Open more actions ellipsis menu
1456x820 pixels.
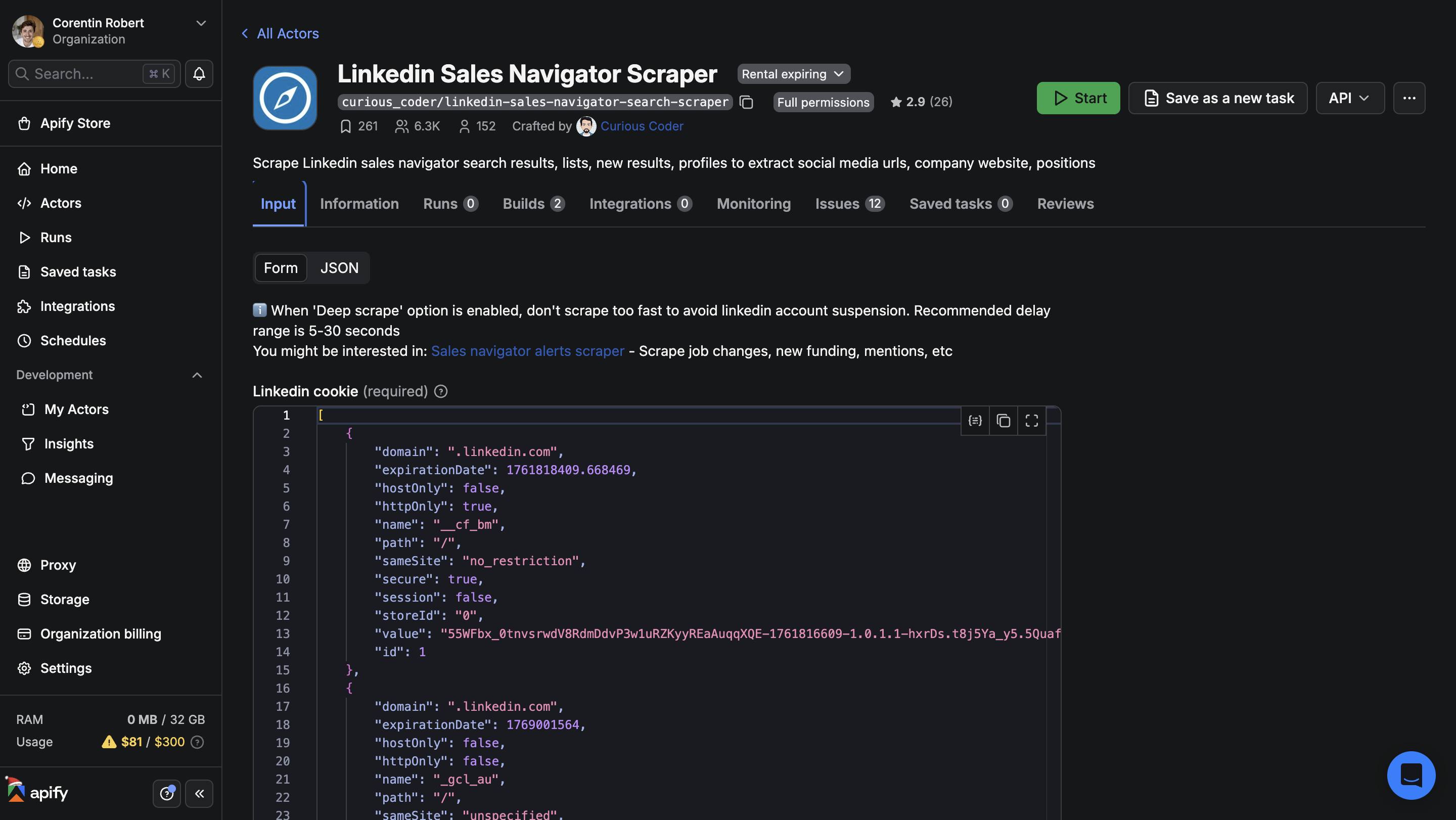click(1409, 98)
